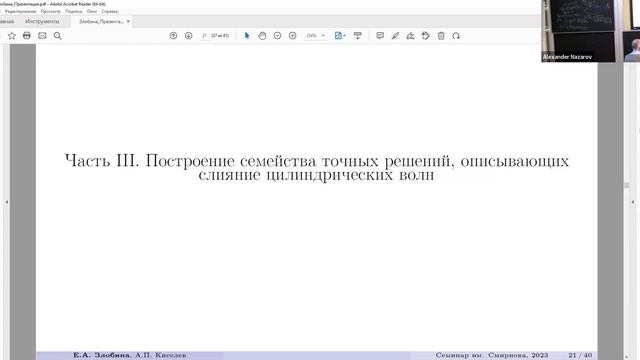Expand the left navigation pane arrow

pos(6,202)
